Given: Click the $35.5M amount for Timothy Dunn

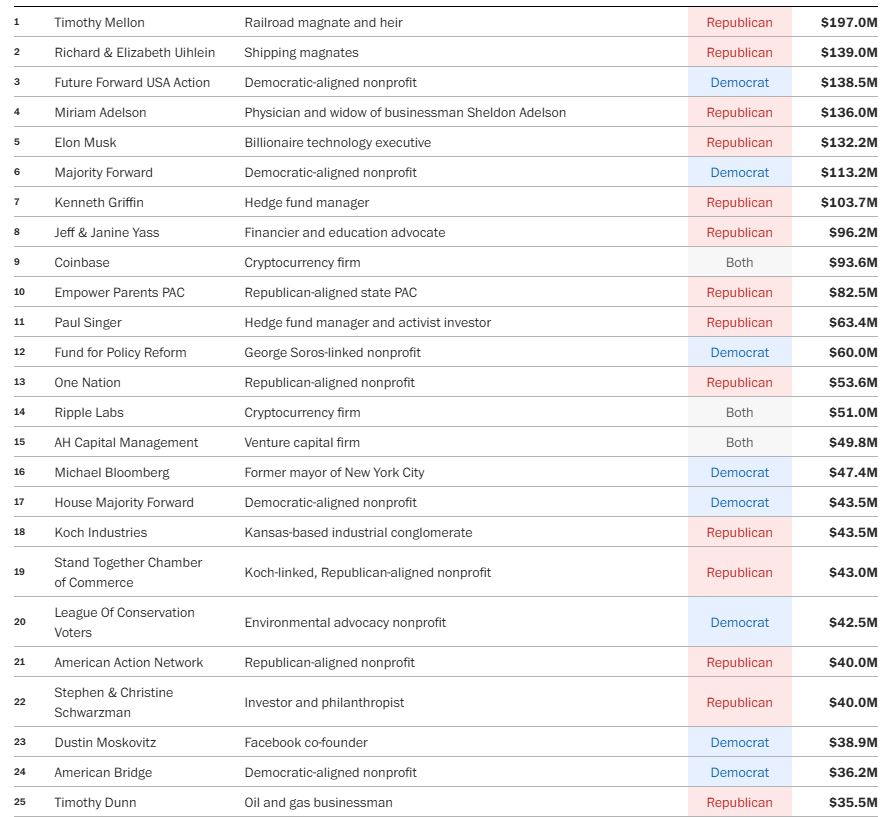Looking at the screenshot, I should (852, 802).
